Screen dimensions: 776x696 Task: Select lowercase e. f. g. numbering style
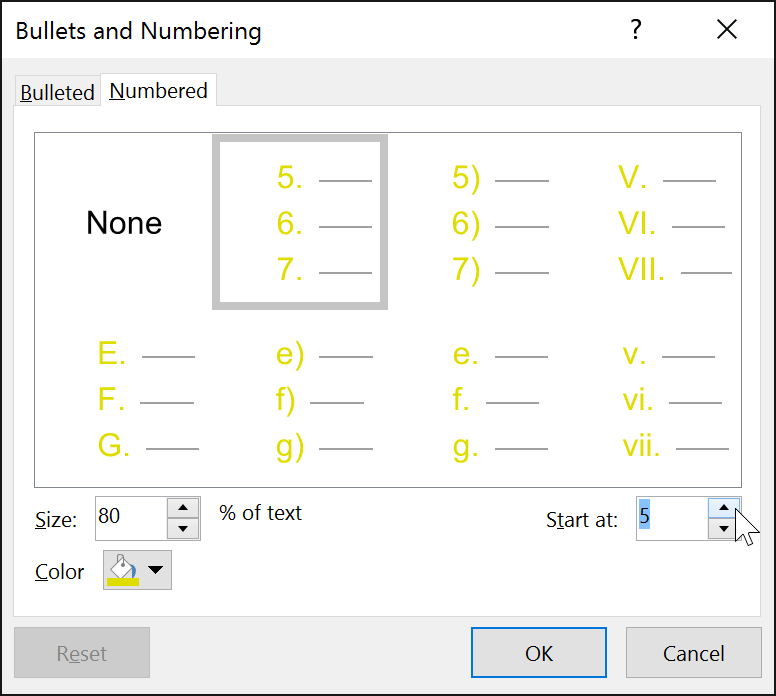click(476, 400)
